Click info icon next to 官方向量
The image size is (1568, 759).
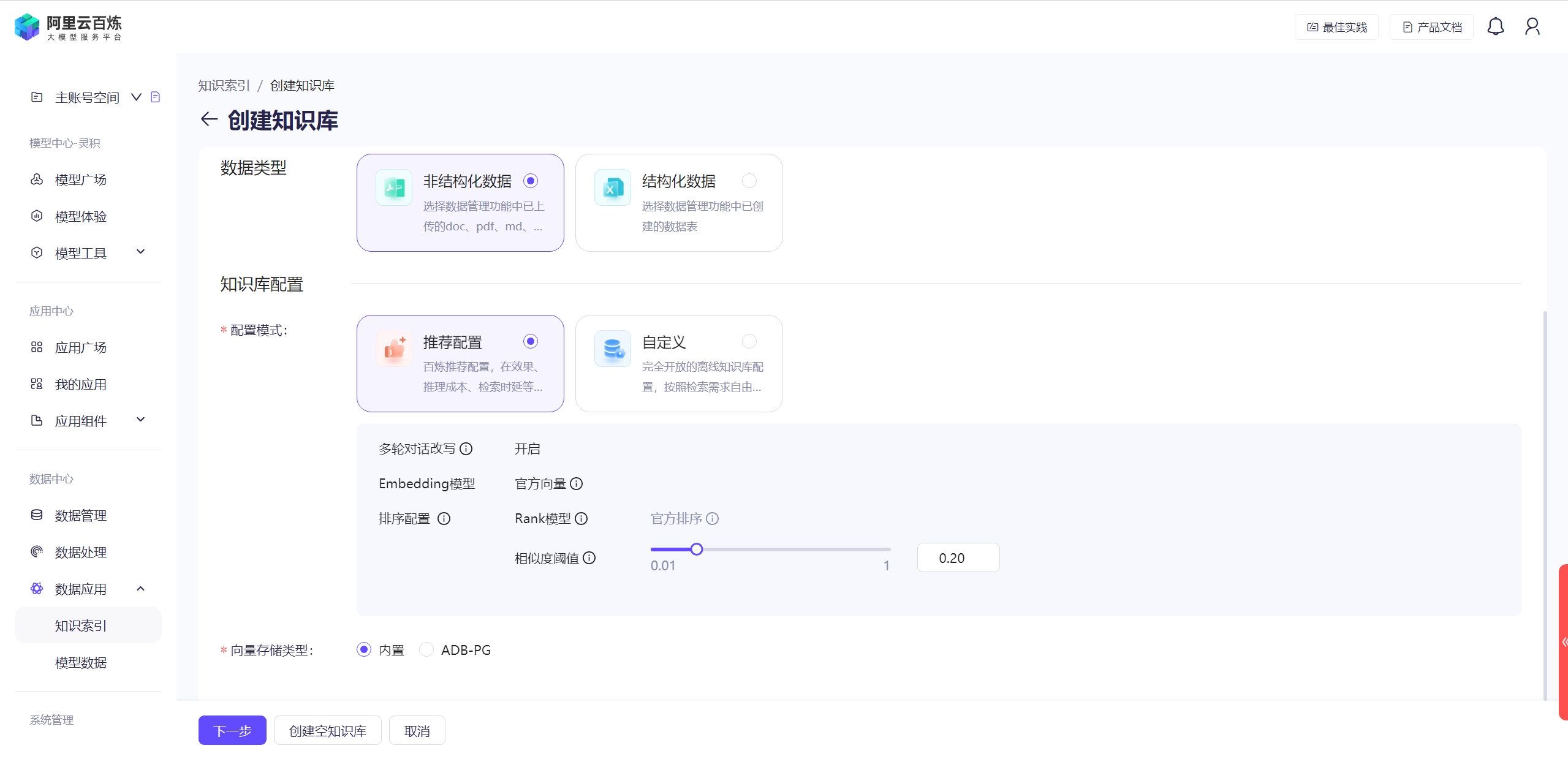pos(577,484)
